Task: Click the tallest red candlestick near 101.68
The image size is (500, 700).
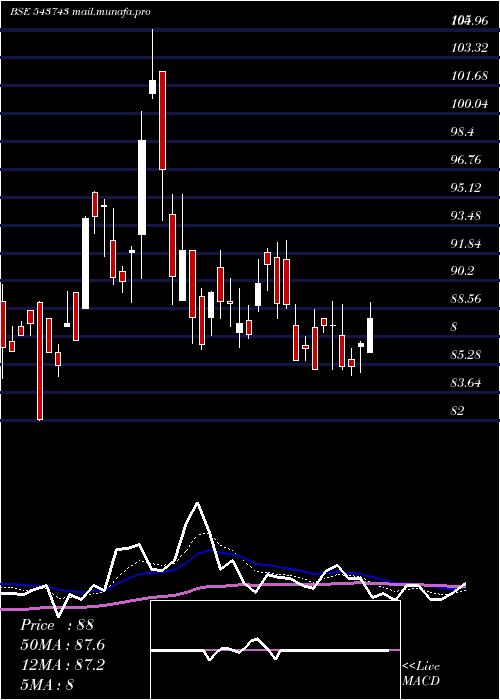Action: point(162,120)
